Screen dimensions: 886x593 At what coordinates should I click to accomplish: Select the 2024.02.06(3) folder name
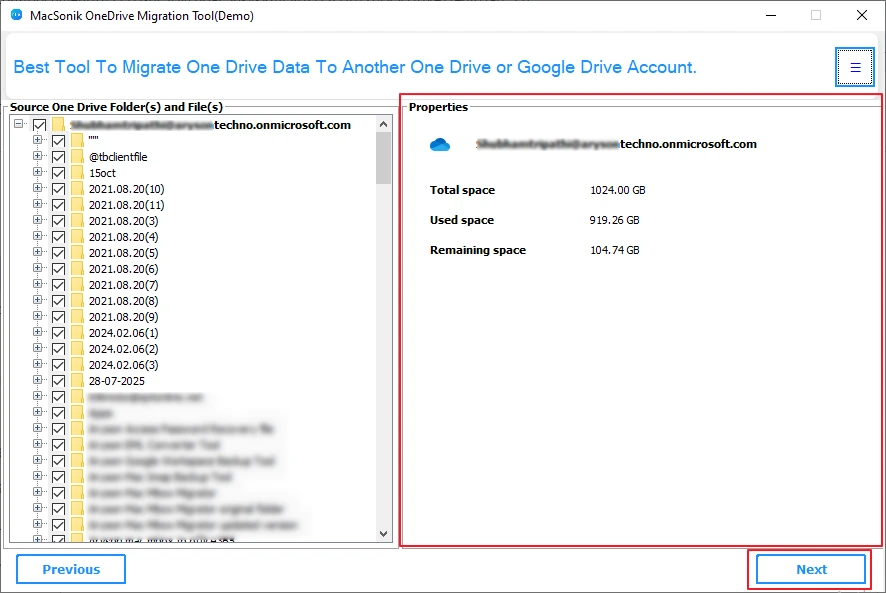[124, 365]
